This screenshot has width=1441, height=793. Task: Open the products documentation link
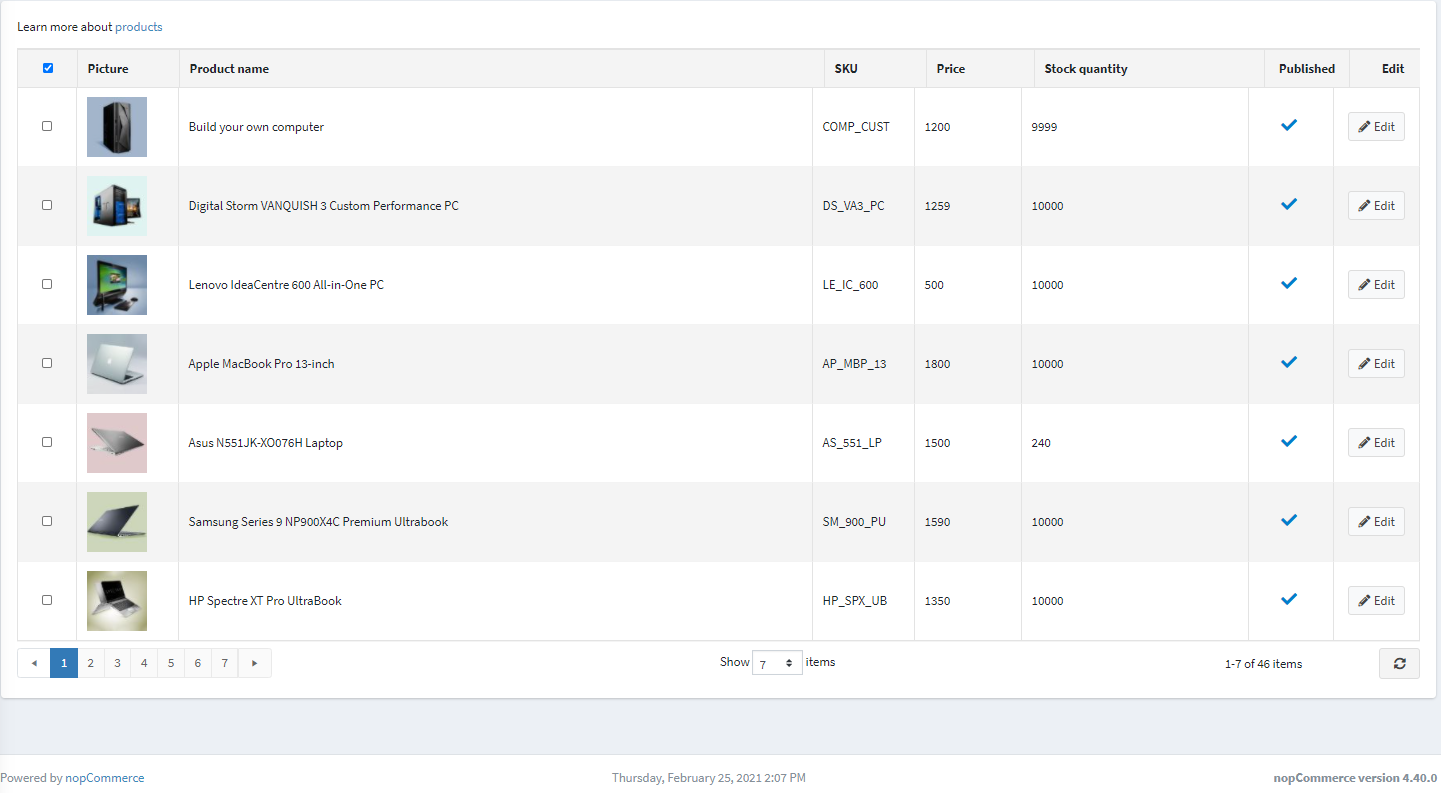coord(138,26)
